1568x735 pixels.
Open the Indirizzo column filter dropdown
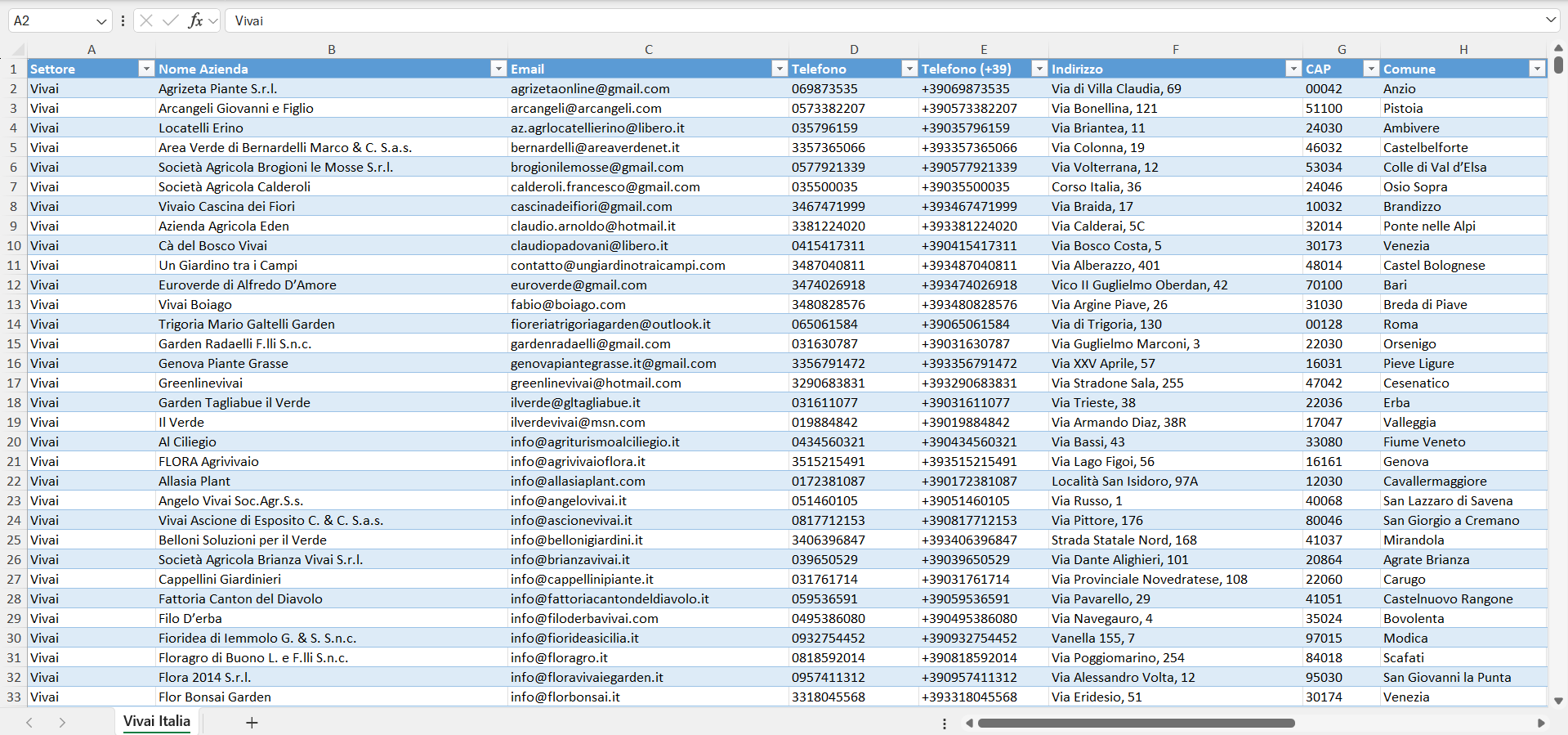[1293, 69]
